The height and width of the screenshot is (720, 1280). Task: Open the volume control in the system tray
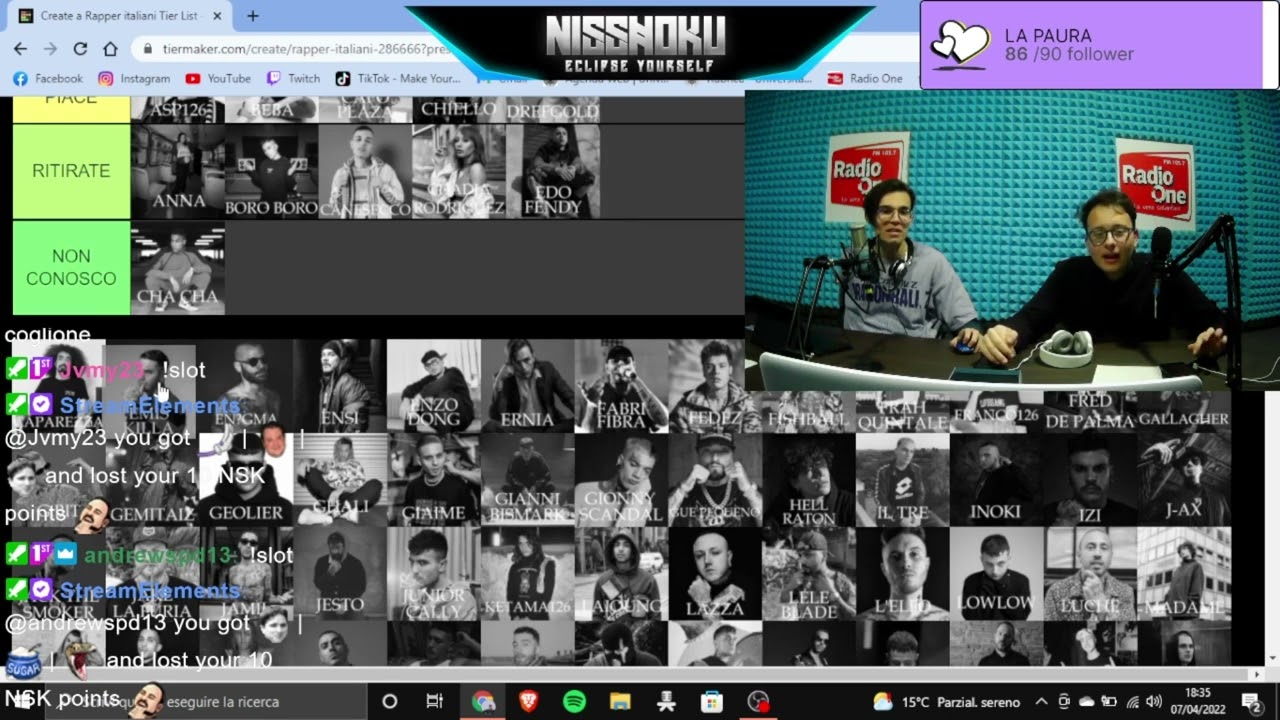(1155, 701)
